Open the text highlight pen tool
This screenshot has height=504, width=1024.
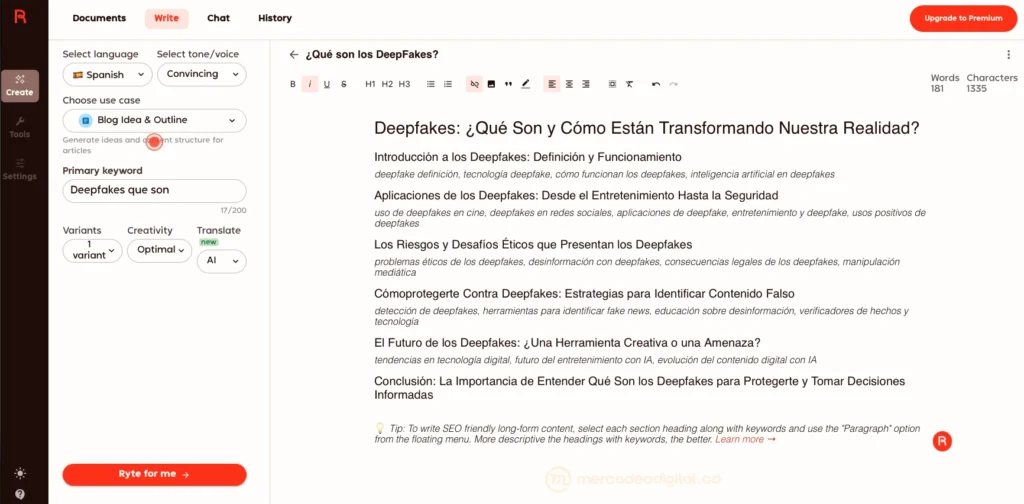point(526,84)
